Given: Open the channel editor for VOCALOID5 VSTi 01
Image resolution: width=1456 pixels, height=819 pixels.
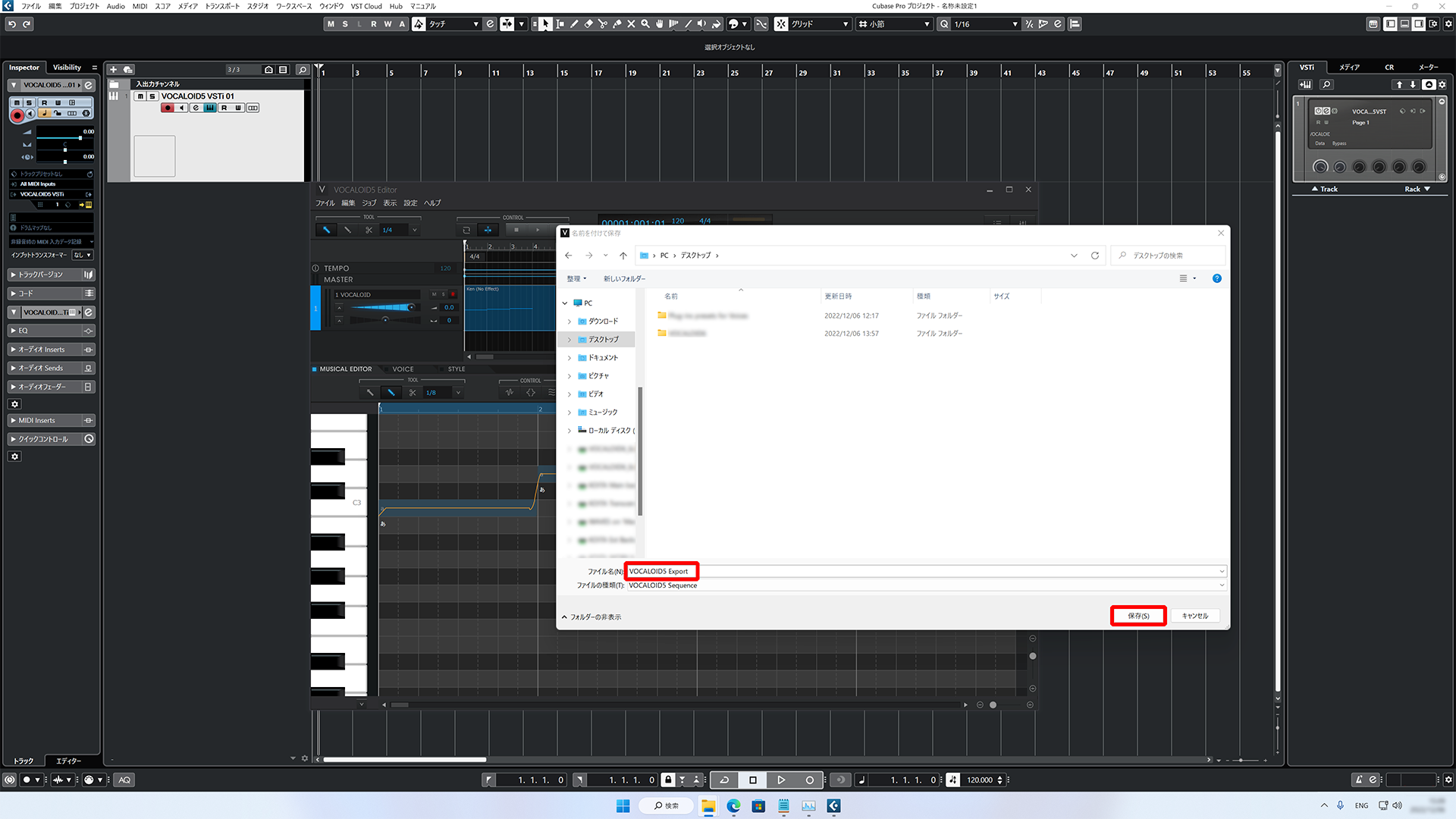Looking at the screenshot, I should [x=196, y=108].
